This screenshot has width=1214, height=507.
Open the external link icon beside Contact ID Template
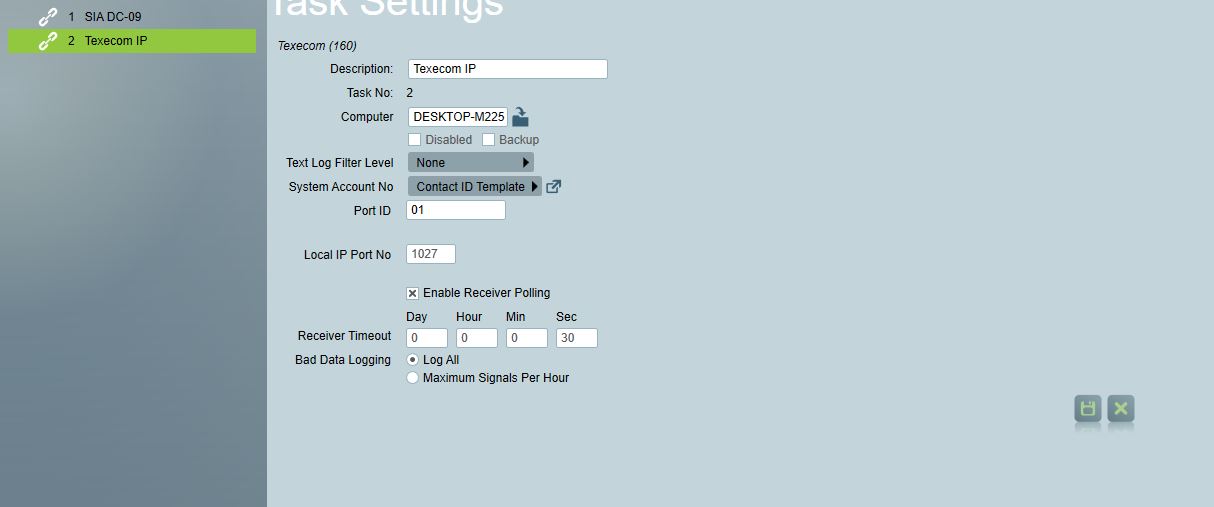coord(553,187)
